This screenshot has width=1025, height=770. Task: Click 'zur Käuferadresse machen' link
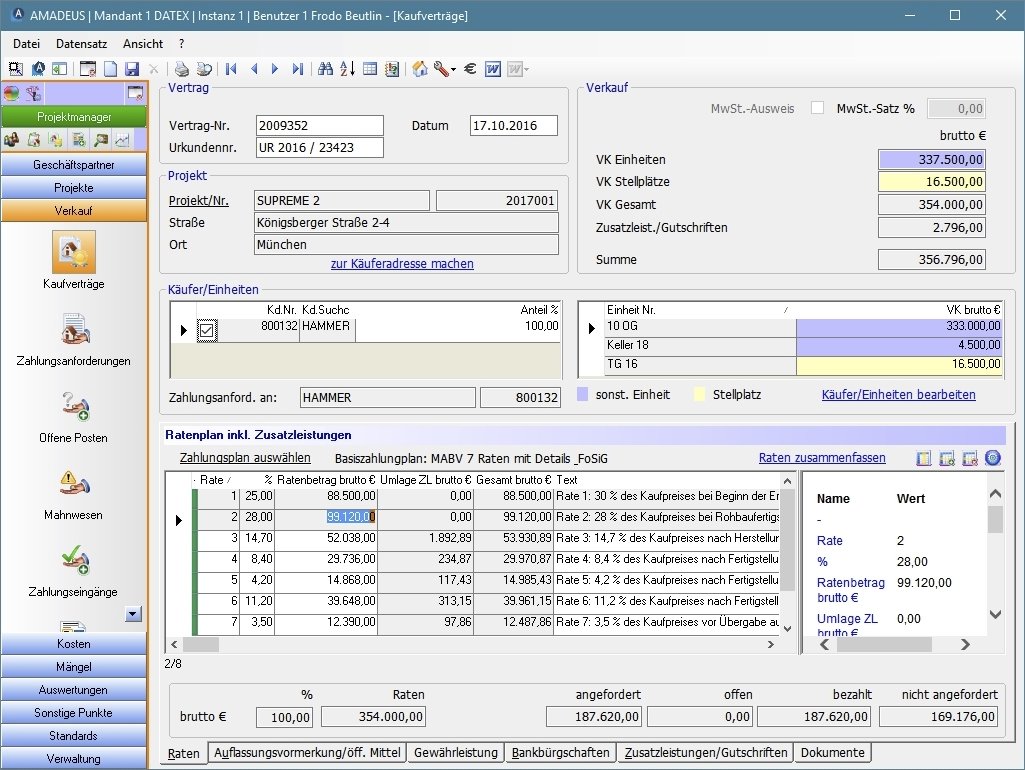pos(402,264)
